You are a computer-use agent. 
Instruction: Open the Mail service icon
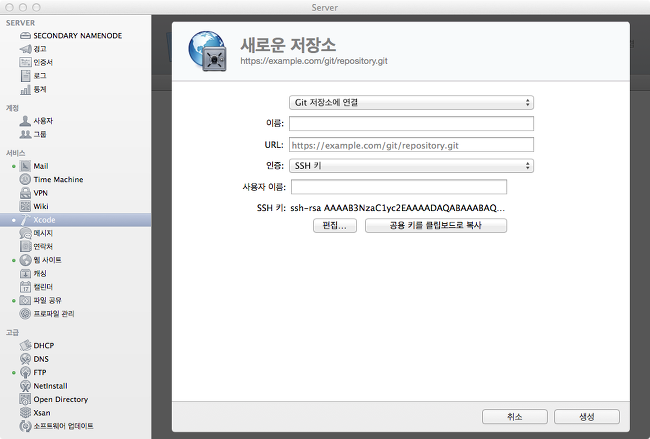click(x=25, y=166)
